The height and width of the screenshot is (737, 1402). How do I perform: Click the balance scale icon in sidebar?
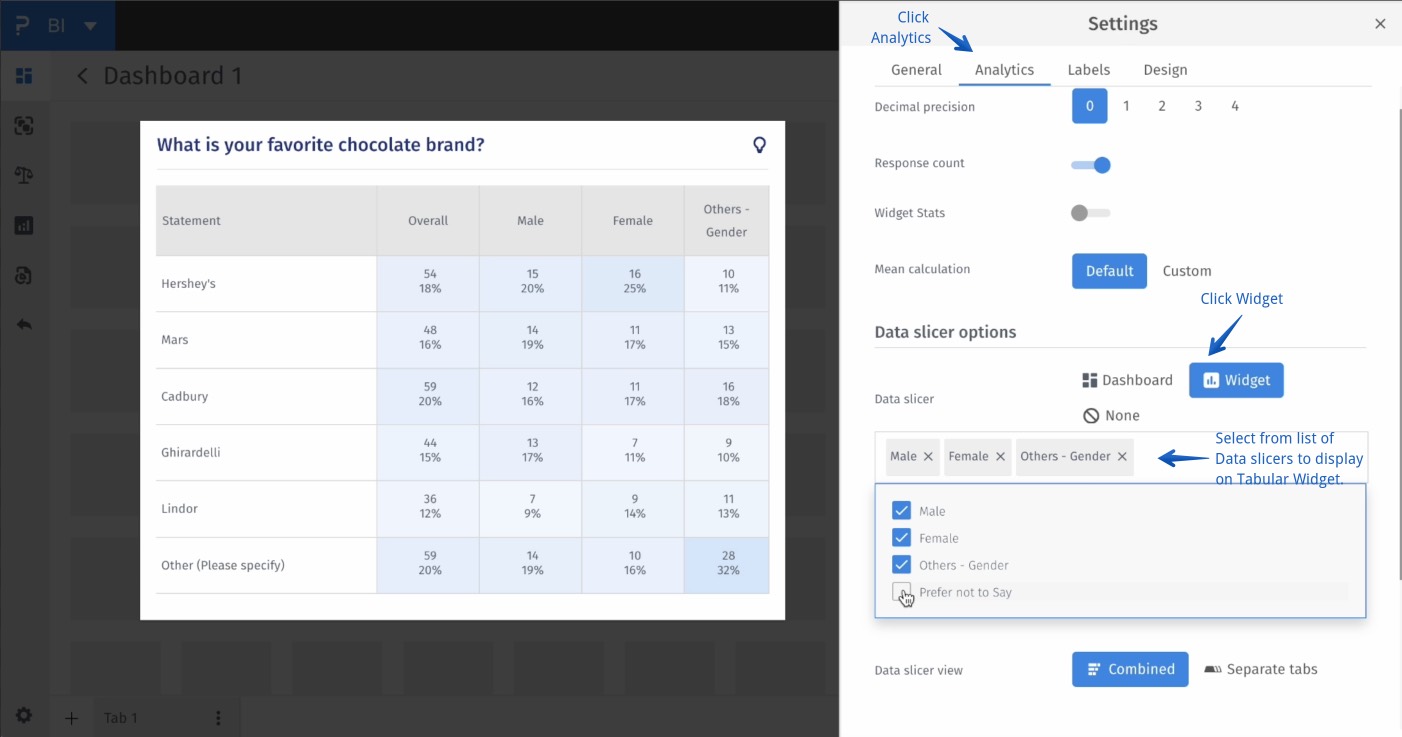pyautogui.click(x=24, y=176)
